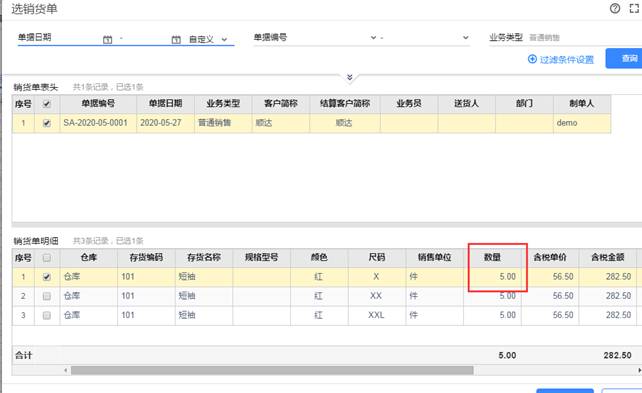This screenshot has height=393, width=642.
Task: Click the 结算客户简称 column header
Action: (x=345, y=104)
